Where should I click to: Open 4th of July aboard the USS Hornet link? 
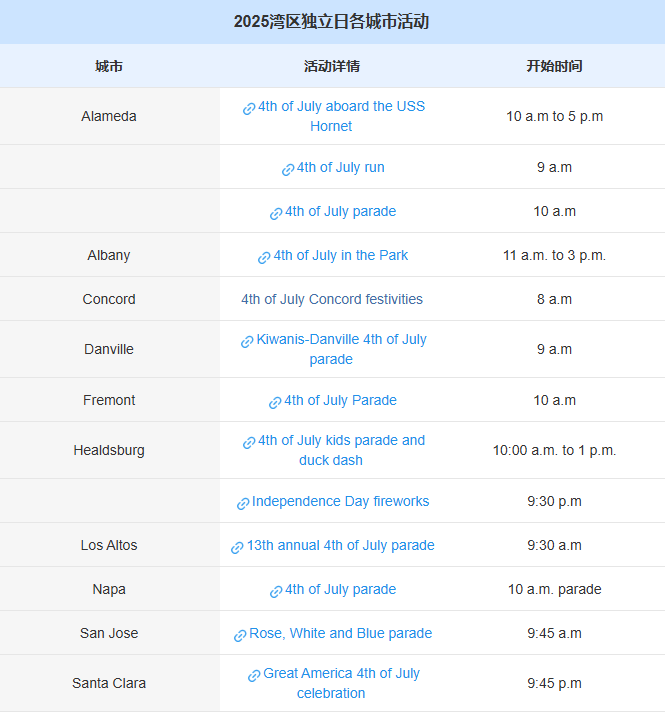(x=341, y=116)
